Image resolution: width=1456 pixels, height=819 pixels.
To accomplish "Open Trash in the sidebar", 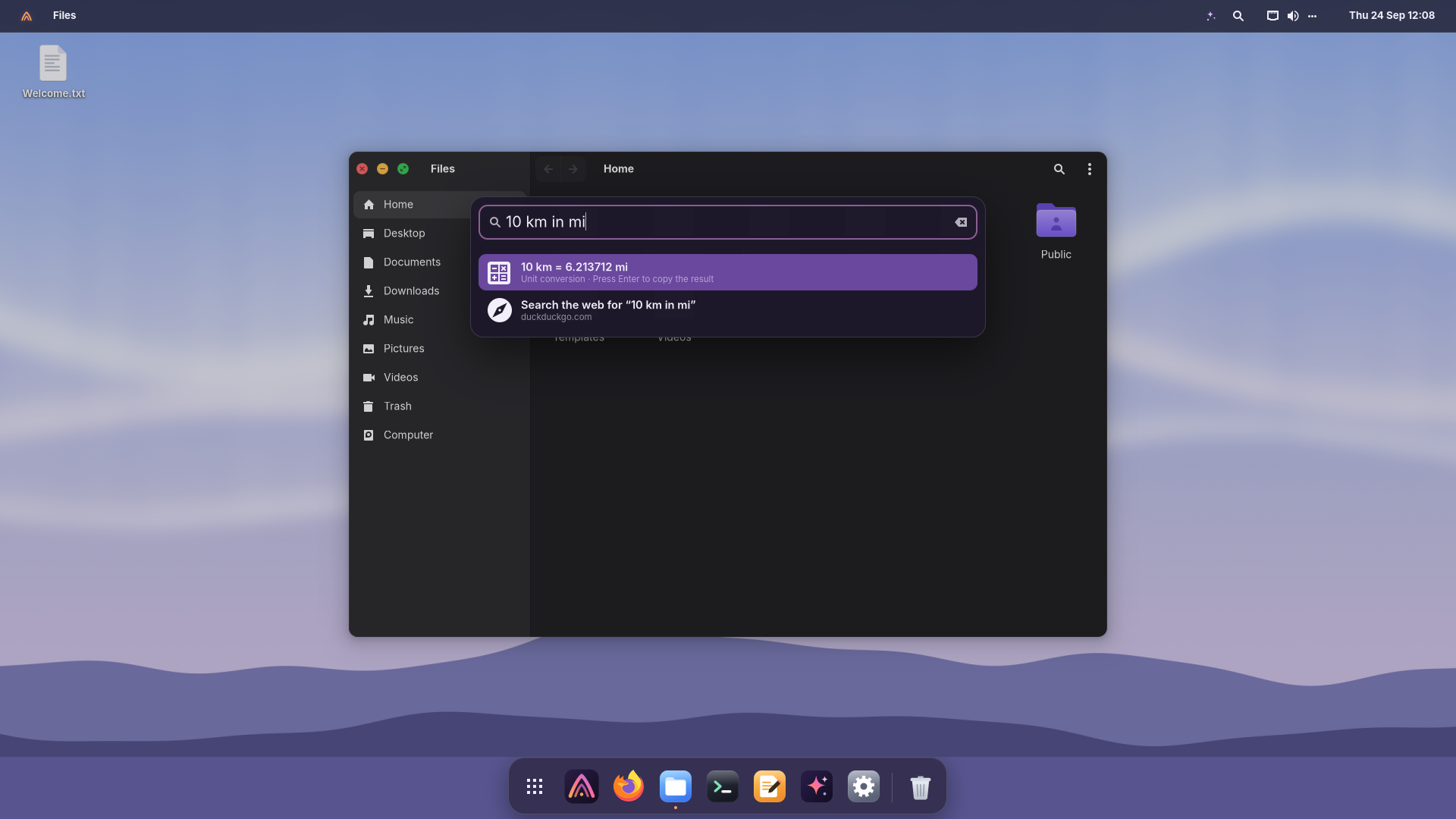I will pyautogui.click(x=439, y=406).
